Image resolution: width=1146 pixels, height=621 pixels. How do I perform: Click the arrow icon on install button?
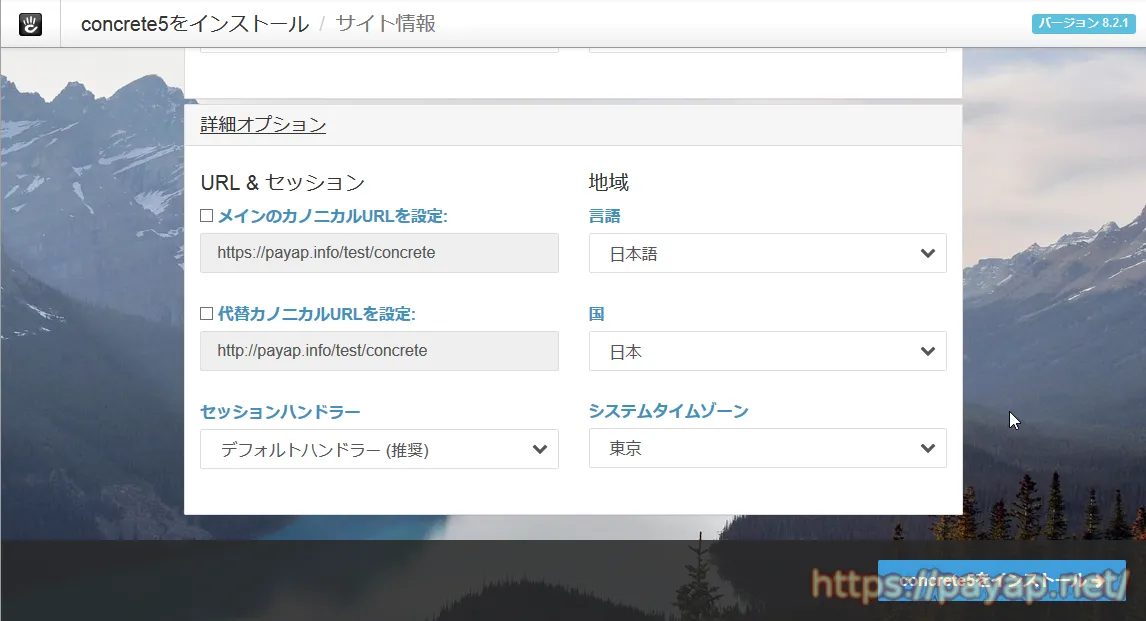click(1098, 581)
